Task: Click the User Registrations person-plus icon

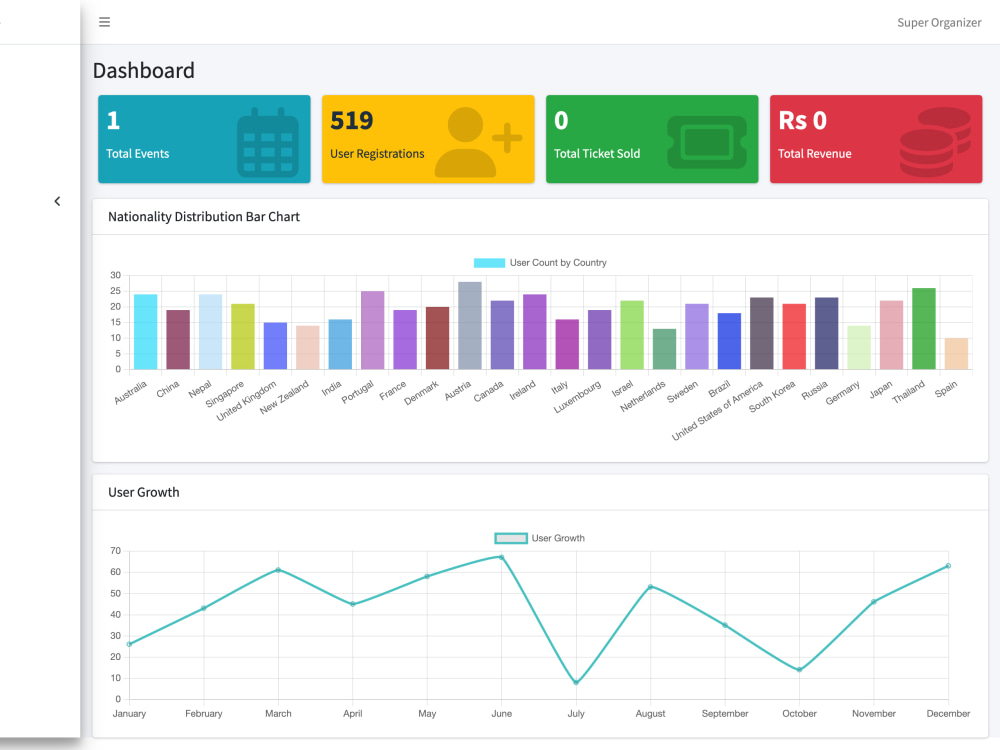Action: 478,142
